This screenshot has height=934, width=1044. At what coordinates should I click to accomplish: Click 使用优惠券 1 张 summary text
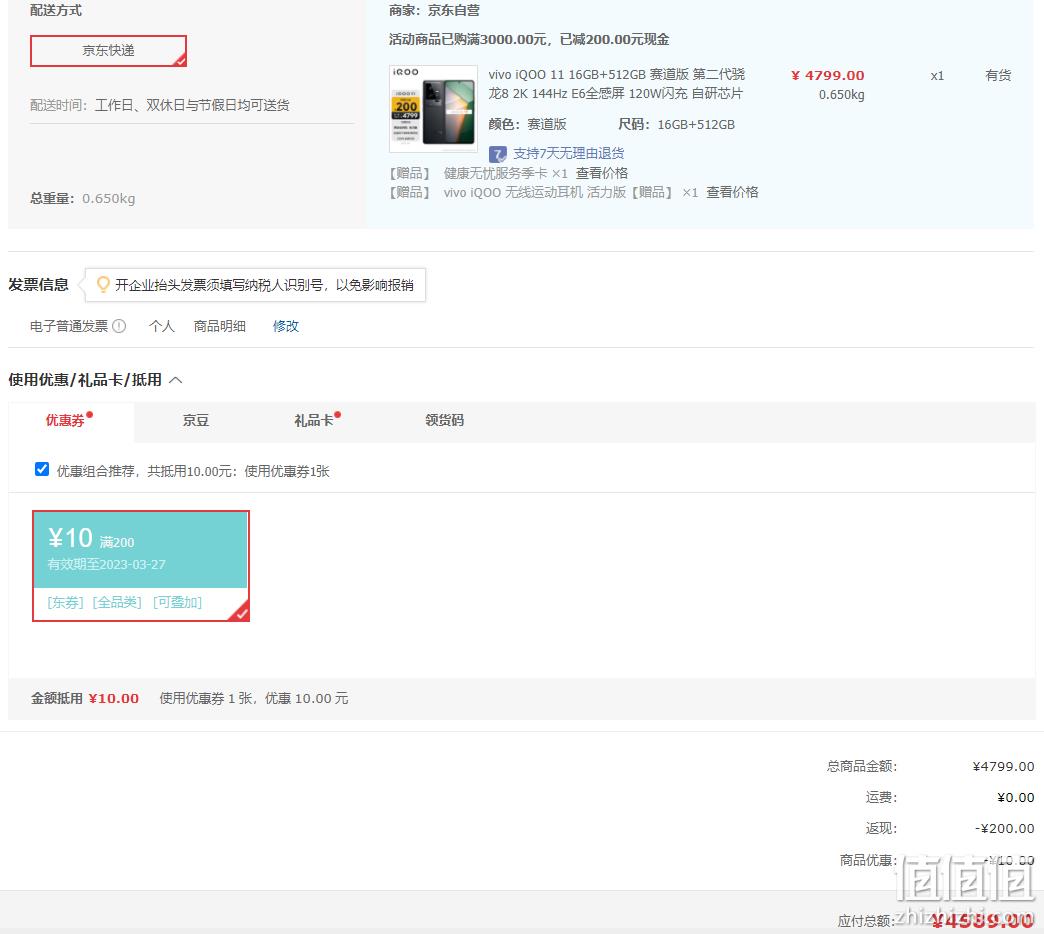[254, 698]
